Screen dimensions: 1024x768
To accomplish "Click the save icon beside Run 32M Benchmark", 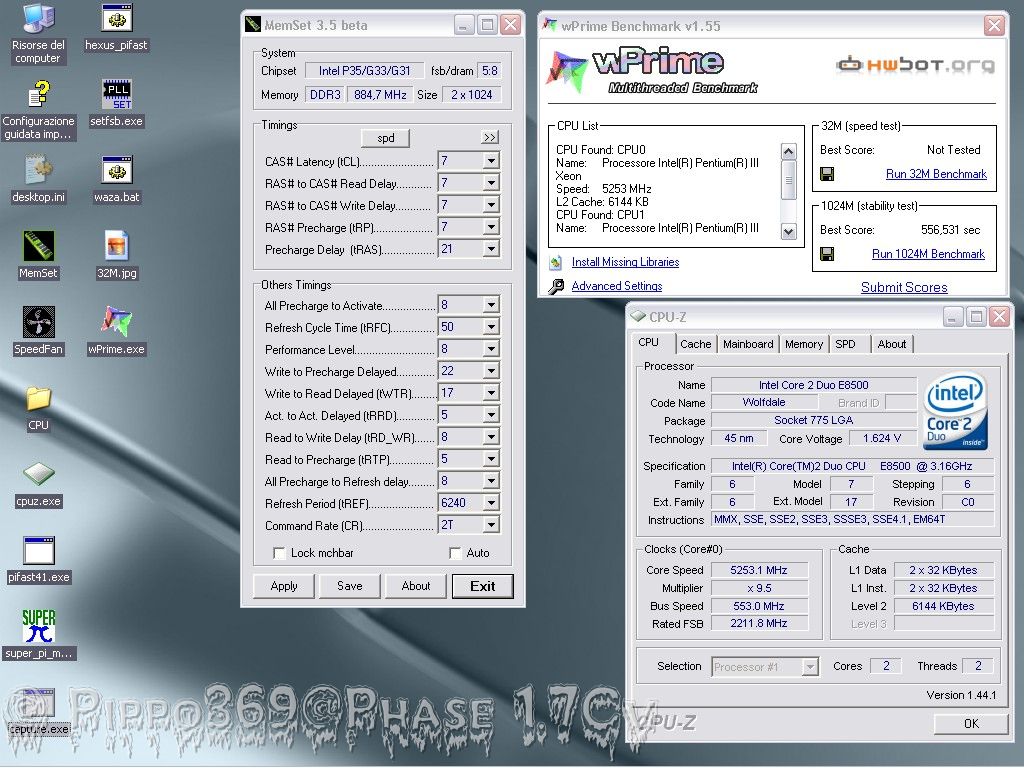I will coord(827,174).
